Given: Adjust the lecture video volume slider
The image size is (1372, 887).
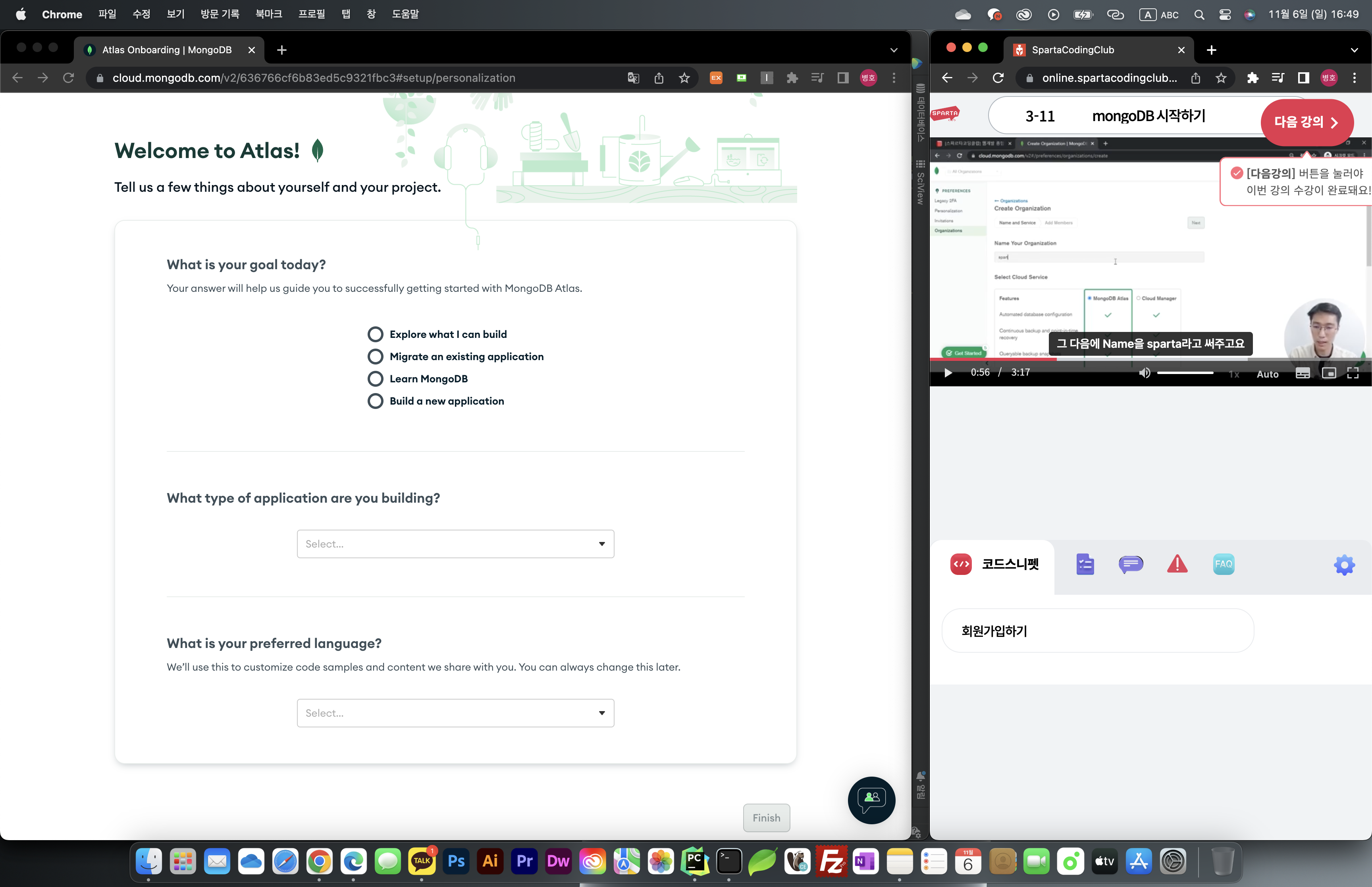Looking at the screenshot, I should [x=1185, y=373].
